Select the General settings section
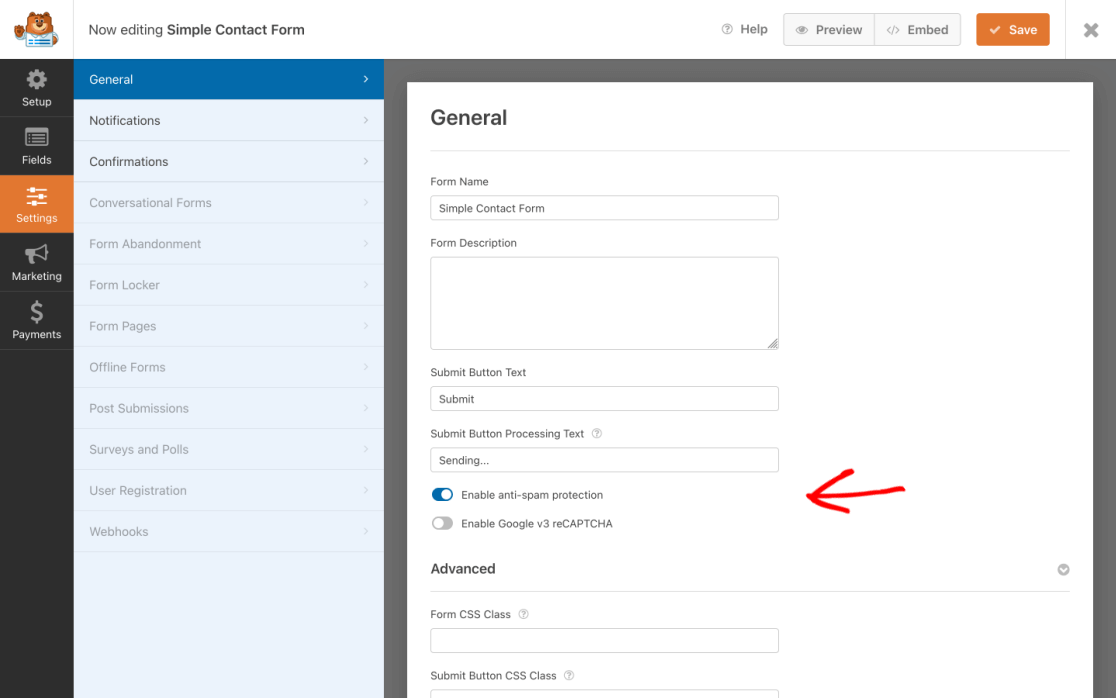Viewport: 1116px width, 698px height. (228, 79)
